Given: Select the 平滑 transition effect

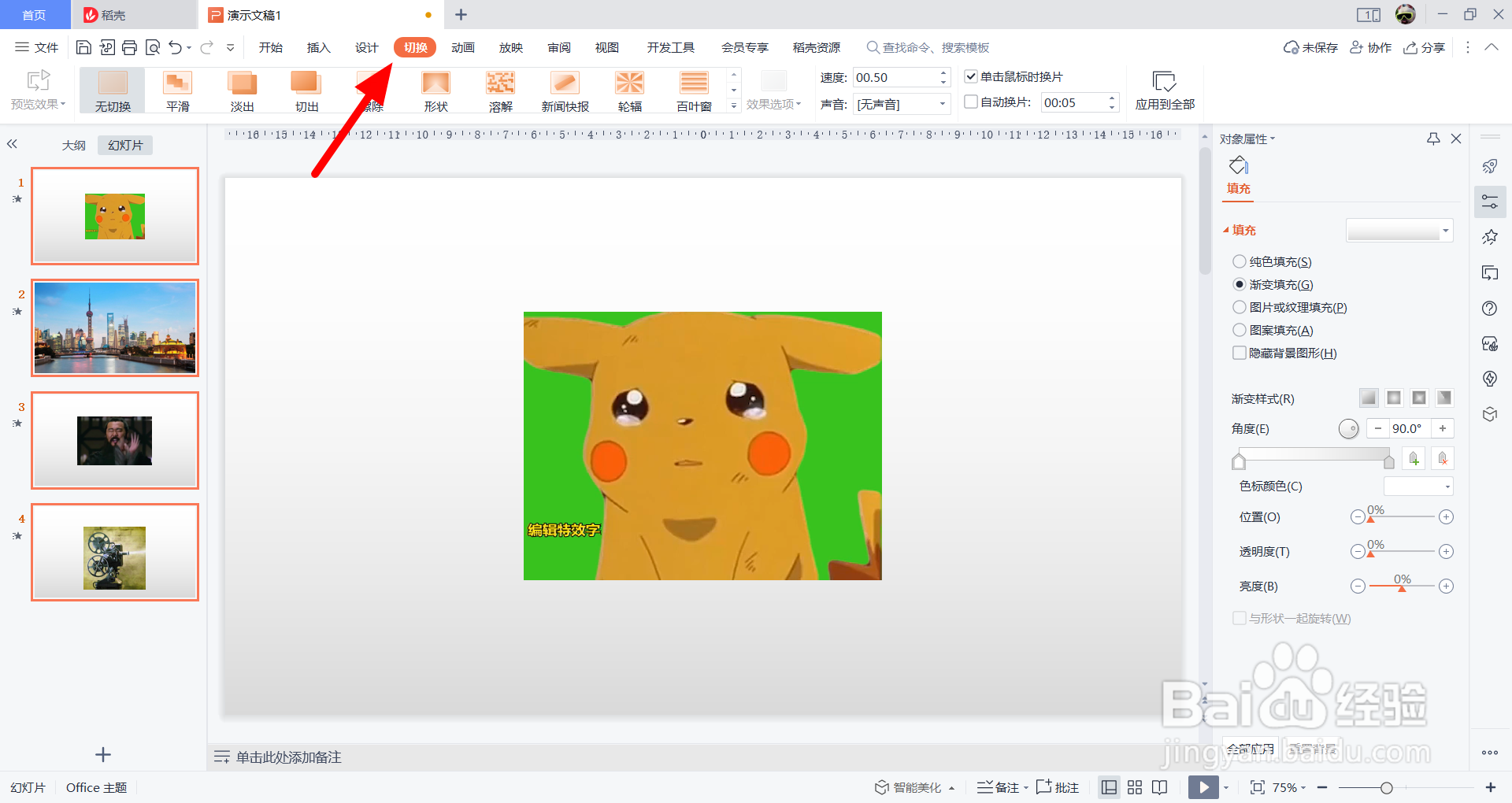Looking at the screenshot, I should tap(178, 91).
